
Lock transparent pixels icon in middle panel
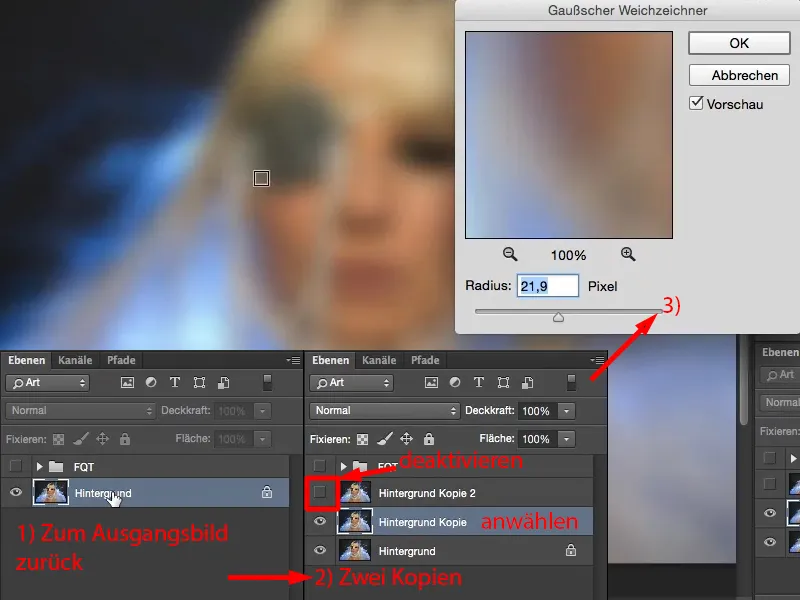pos(363,439)
